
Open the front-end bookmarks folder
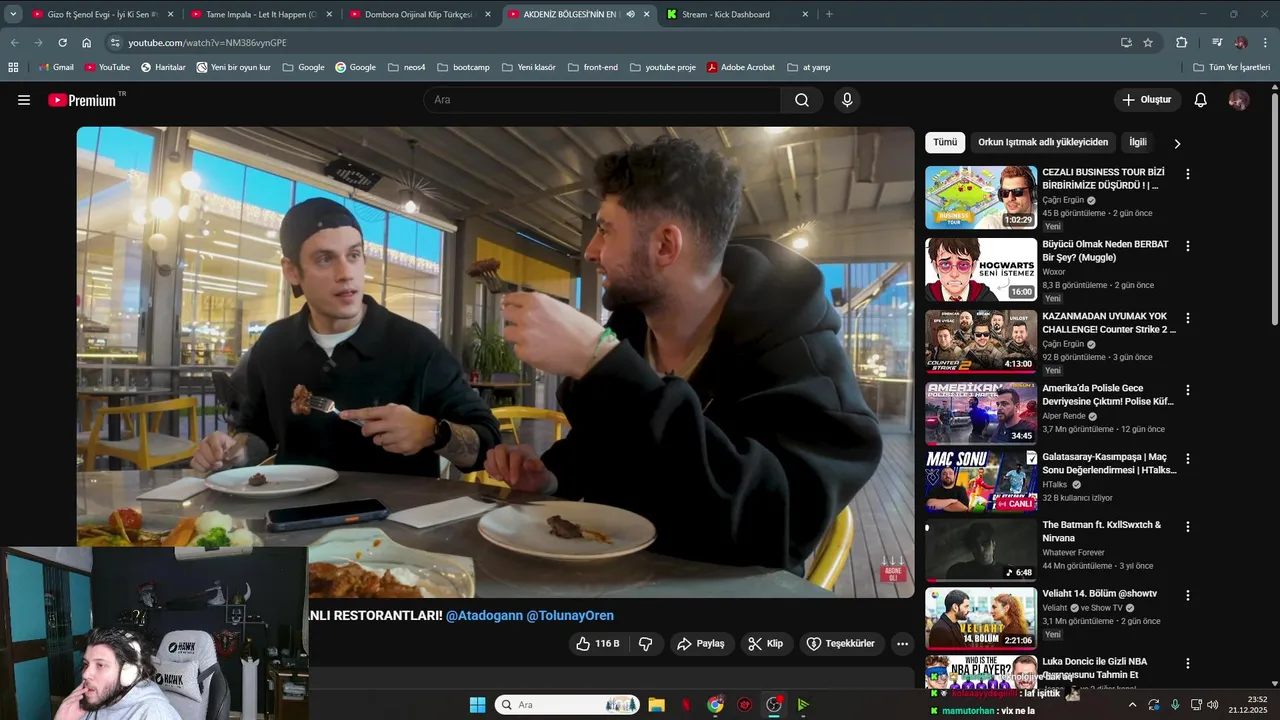[592, 67]
